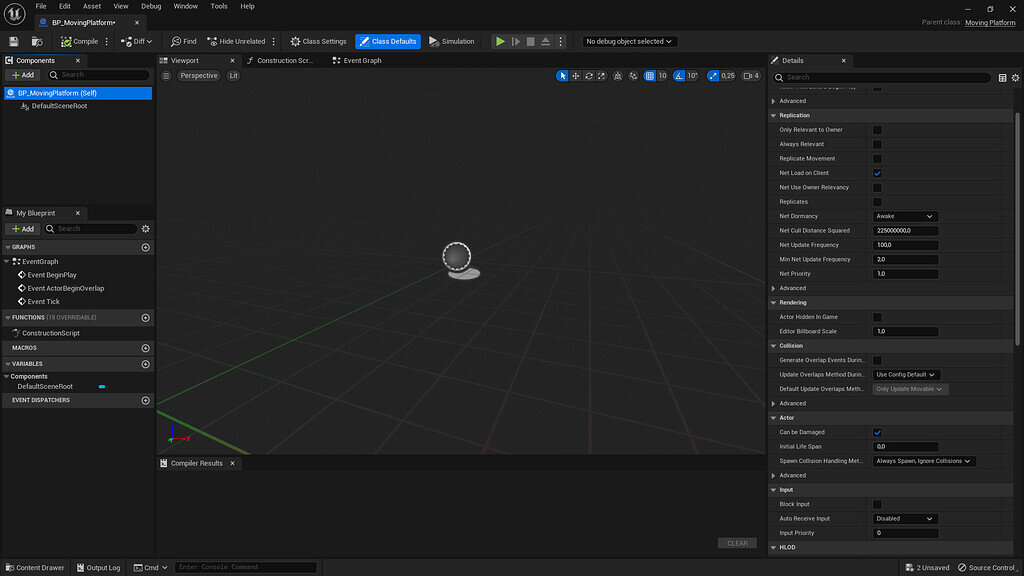1024x576 pixels.
Task: Open debug object selection dropdown
Action: tap(630, 41)
